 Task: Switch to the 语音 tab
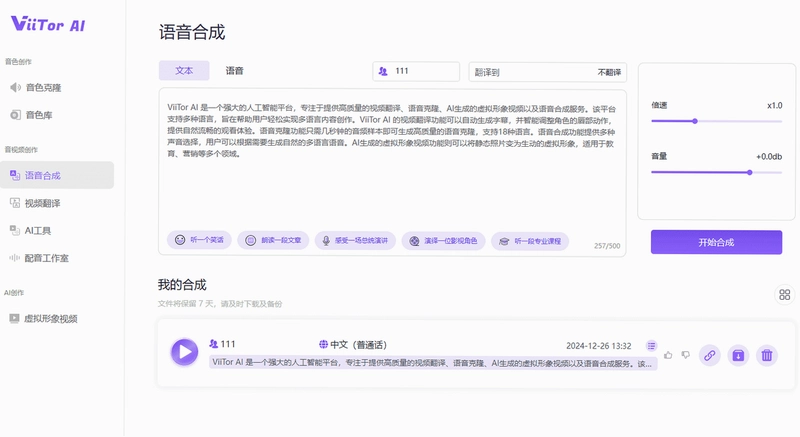[x=234, y=71]
